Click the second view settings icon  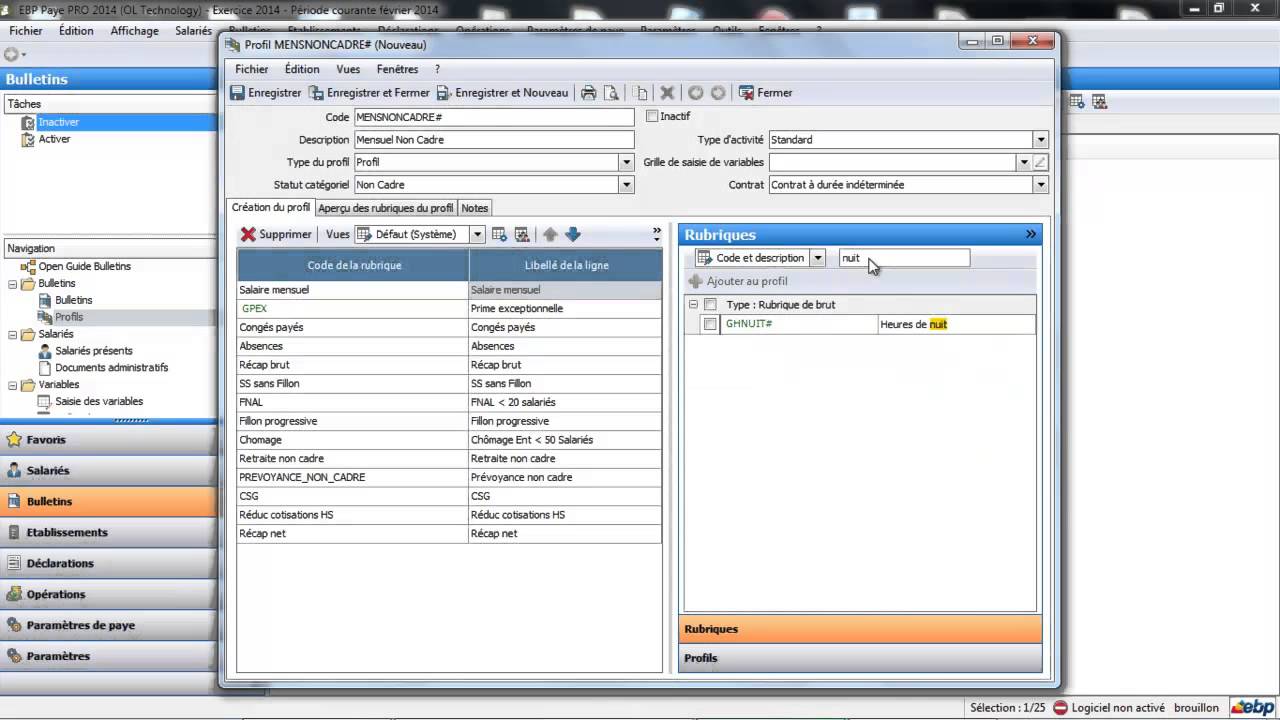[521, 234]
